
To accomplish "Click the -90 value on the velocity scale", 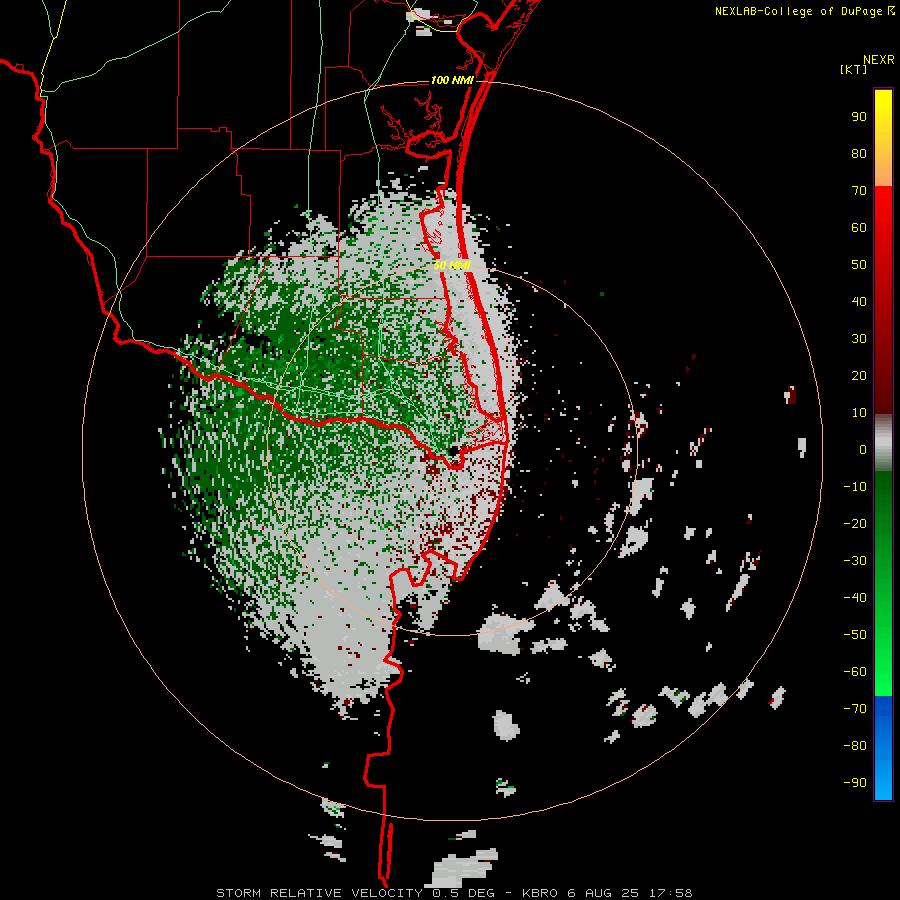I will 855,783.
